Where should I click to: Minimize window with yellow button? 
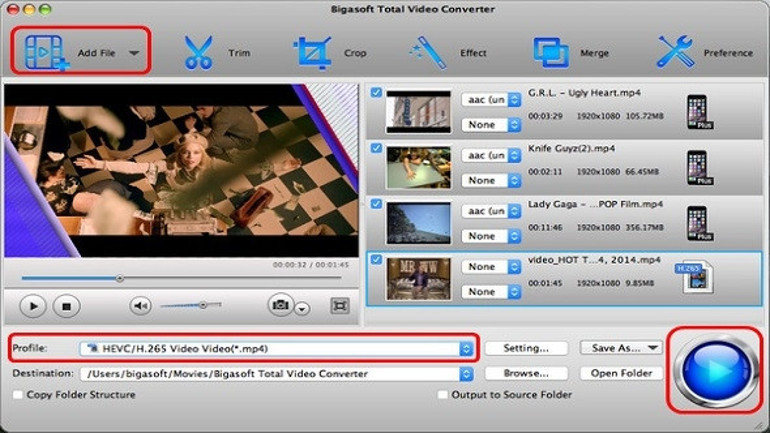point(29,9)
